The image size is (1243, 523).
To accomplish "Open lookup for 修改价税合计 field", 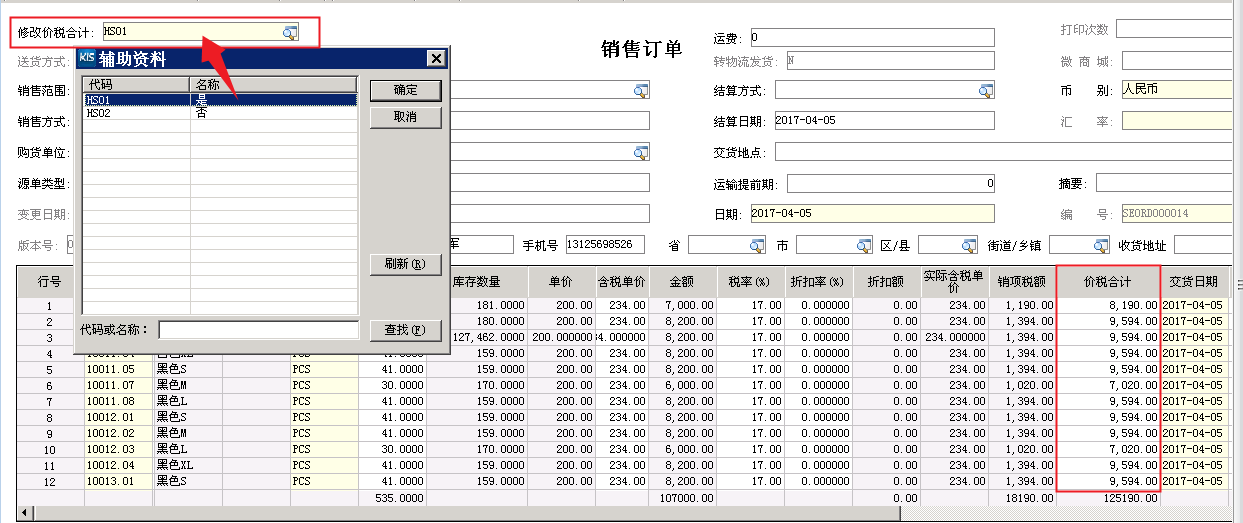I will click(x=290, y=32).
